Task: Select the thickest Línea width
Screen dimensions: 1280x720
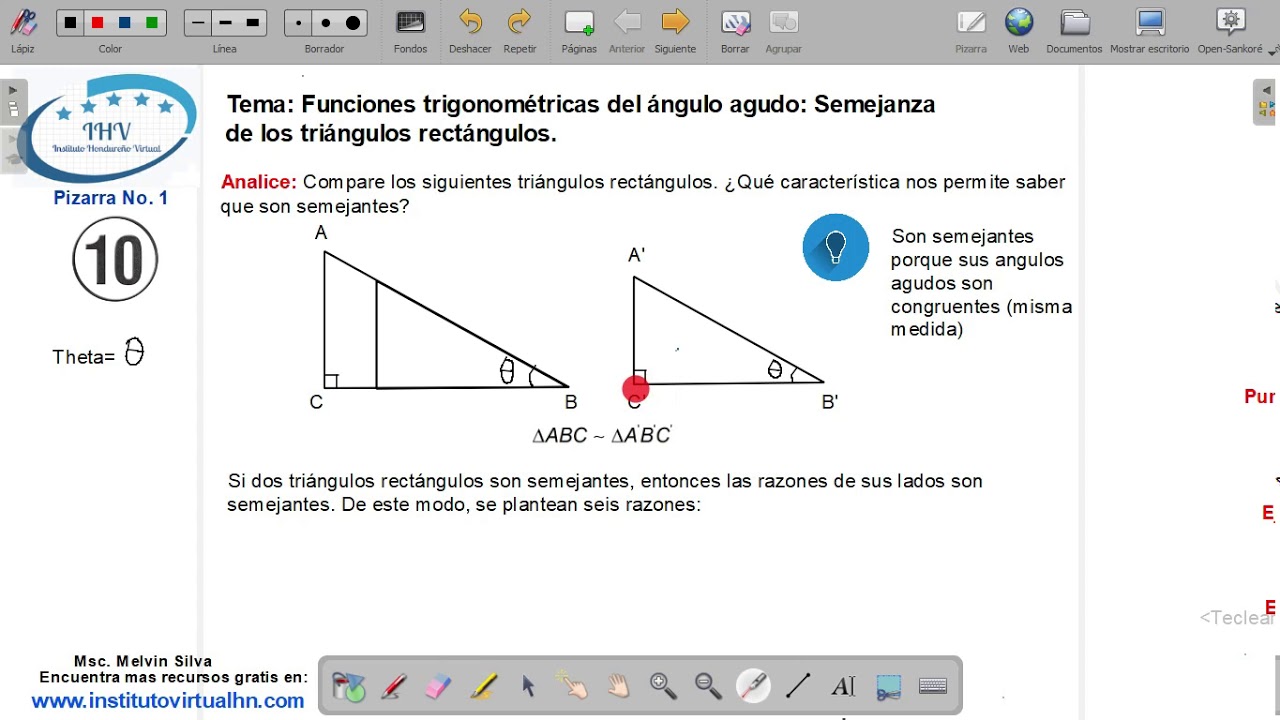Action: (252, 23)
